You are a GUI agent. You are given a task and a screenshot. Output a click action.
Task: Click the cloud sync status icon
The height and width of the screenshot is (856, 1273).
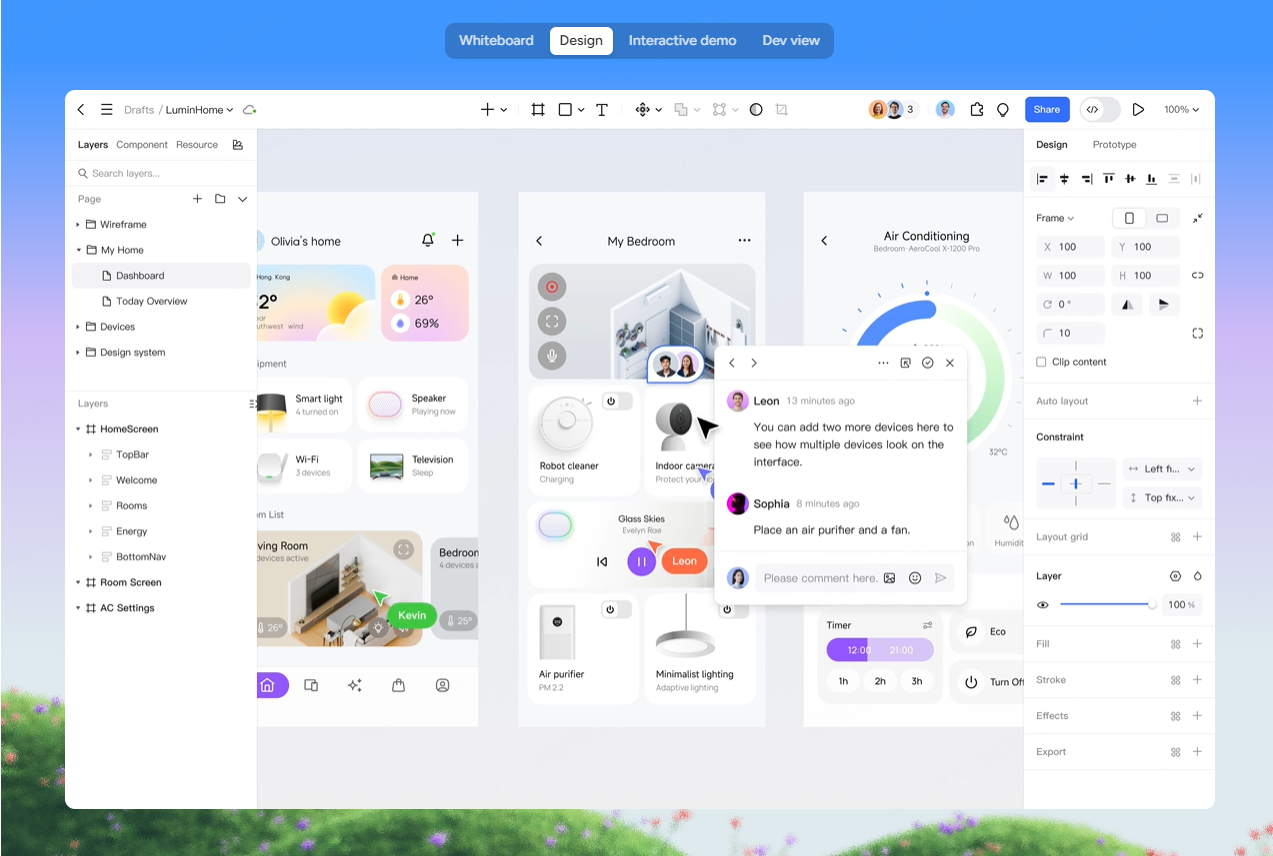point(250,110)
